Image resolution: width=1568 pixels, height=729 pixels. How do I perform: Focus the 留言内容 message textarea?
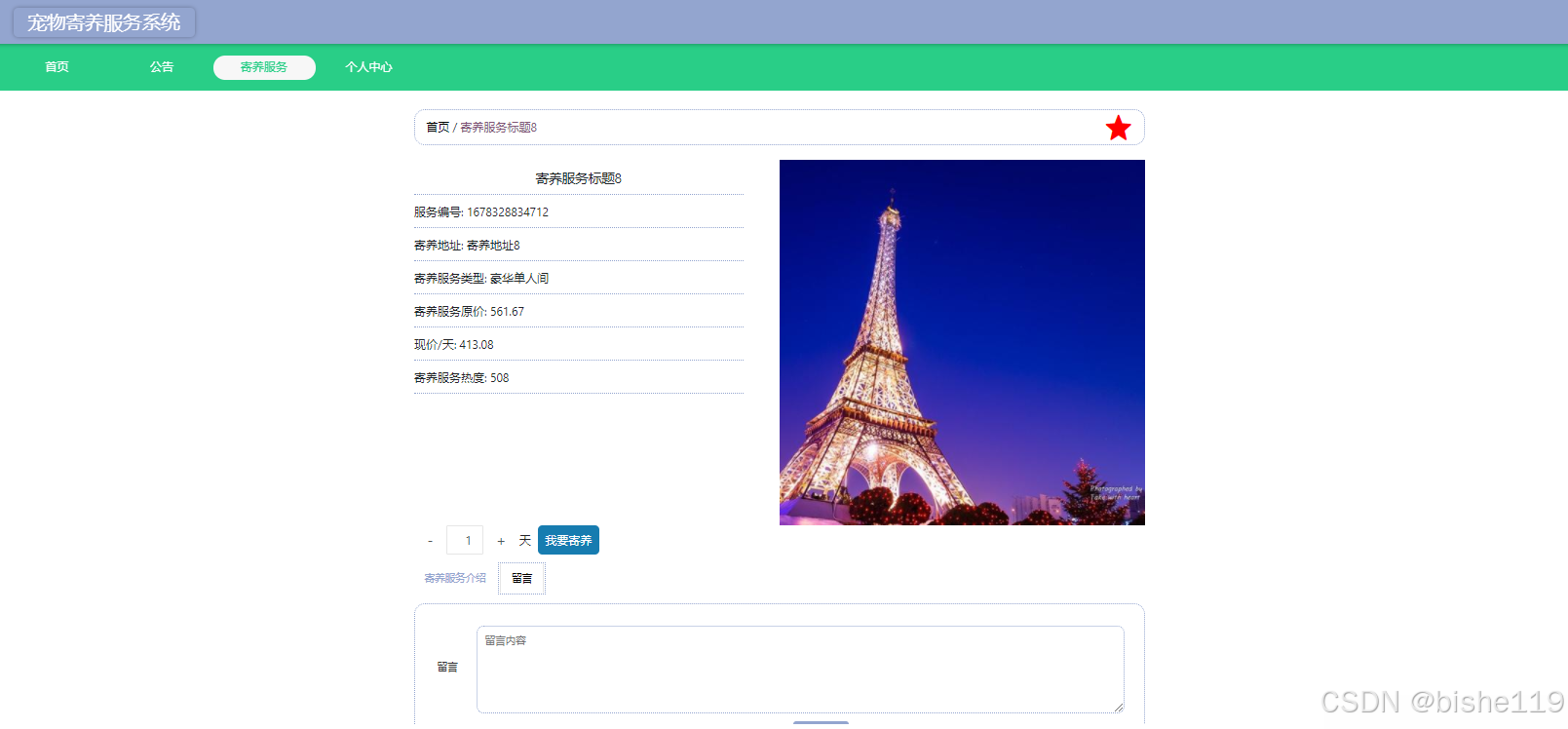point(800,670)
